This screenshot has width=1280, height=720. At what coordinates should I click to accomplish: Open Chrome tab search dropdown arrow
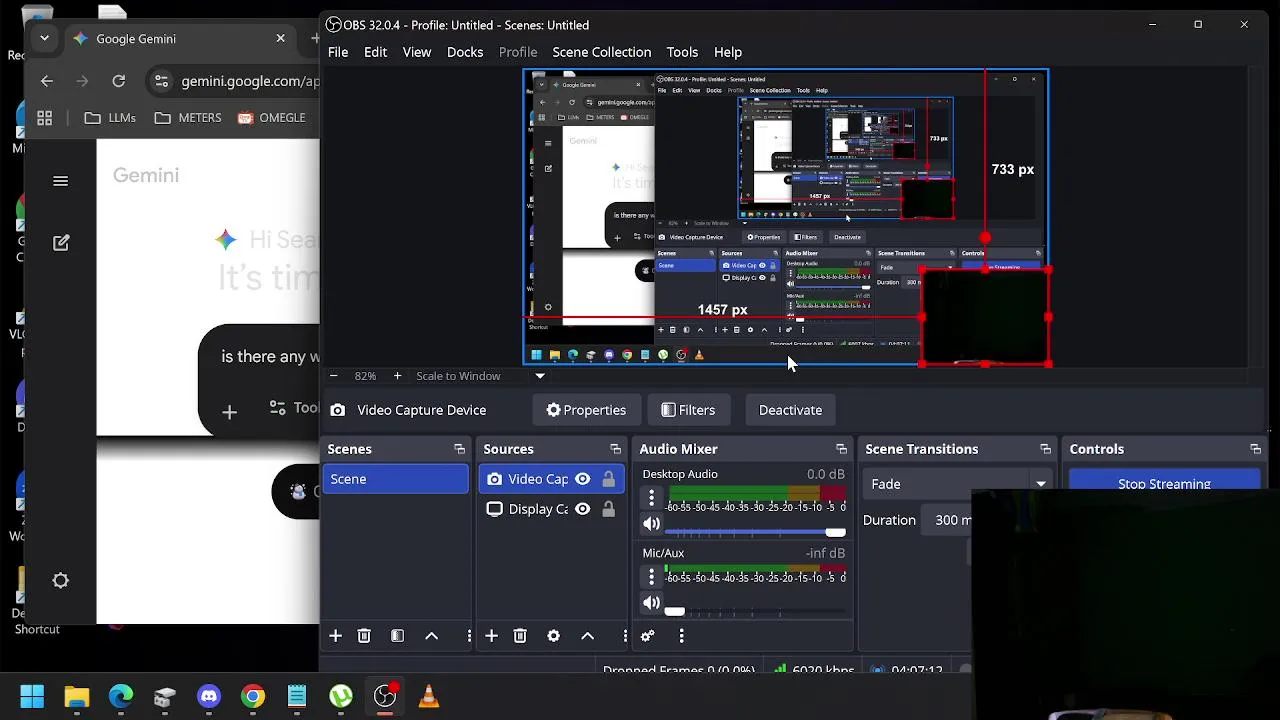(44, 38)
